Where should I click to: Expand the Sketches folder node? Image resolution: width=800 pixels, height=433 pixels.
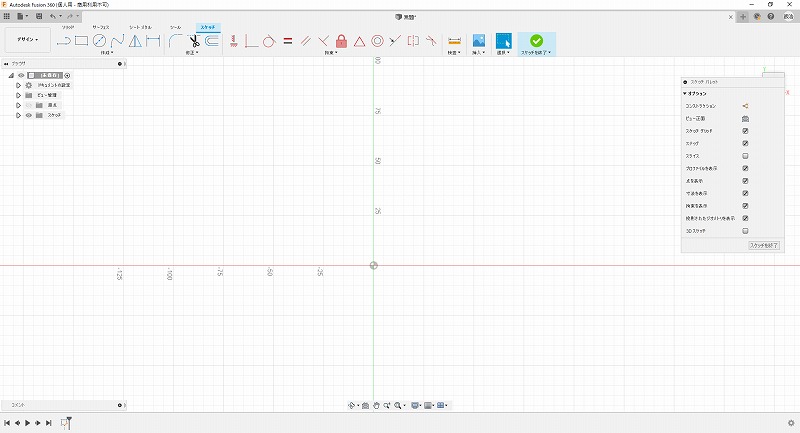tap(18, 115)
